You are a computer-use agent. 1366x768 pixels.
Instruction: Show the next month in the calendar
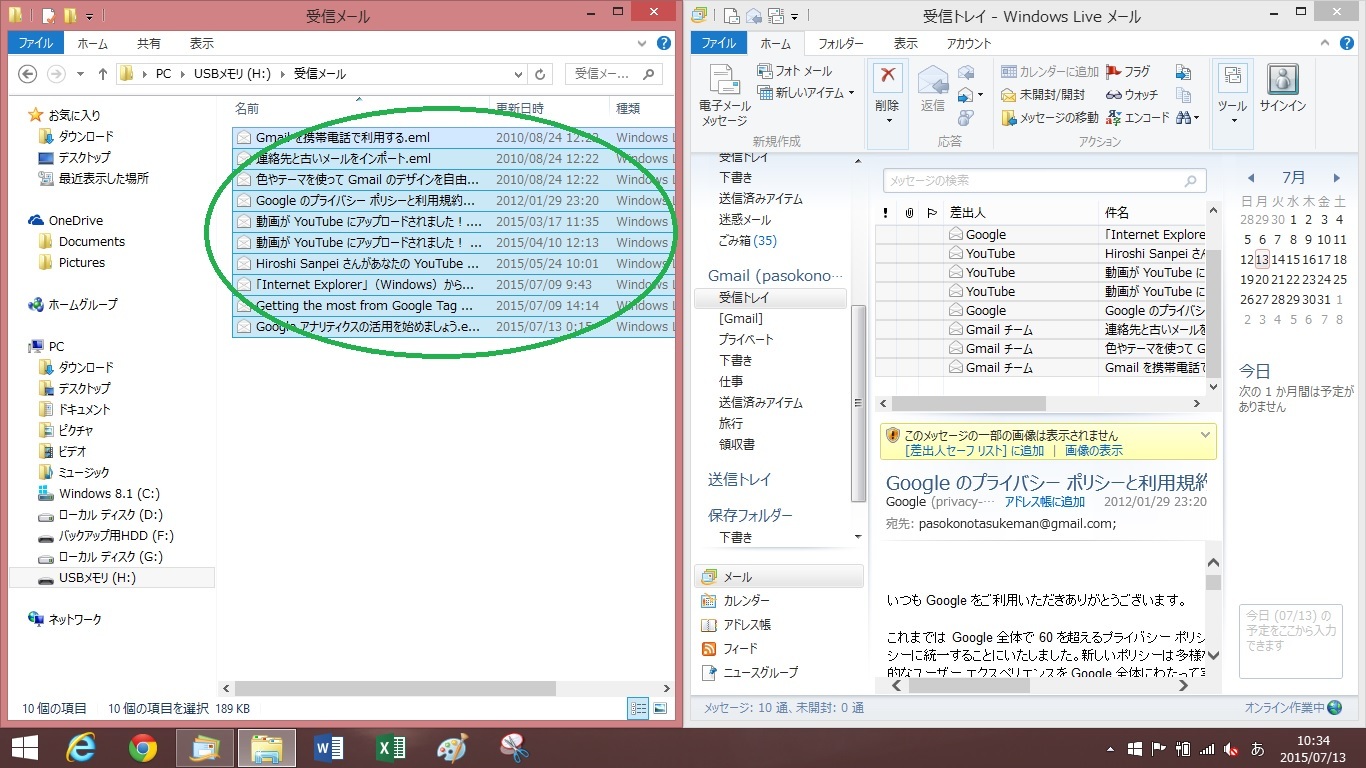[1337, 178]
